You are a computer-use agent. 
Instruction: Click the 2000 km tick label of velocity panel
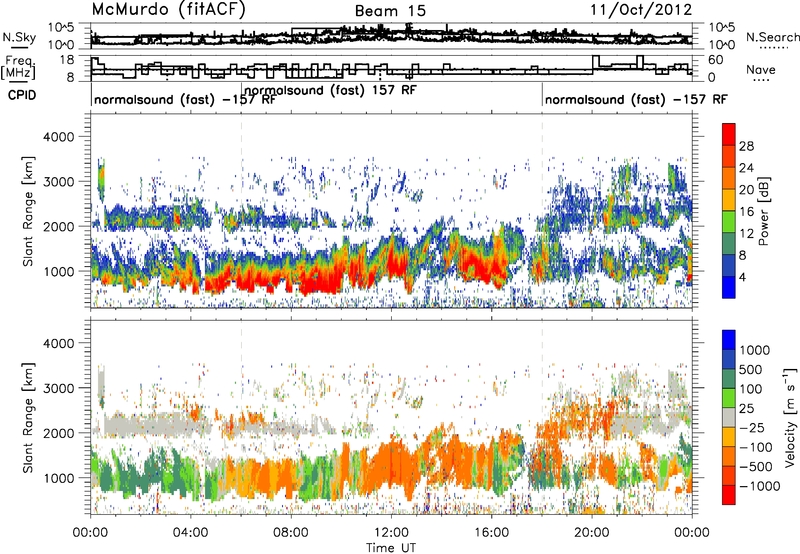click(x=58, y=433)
